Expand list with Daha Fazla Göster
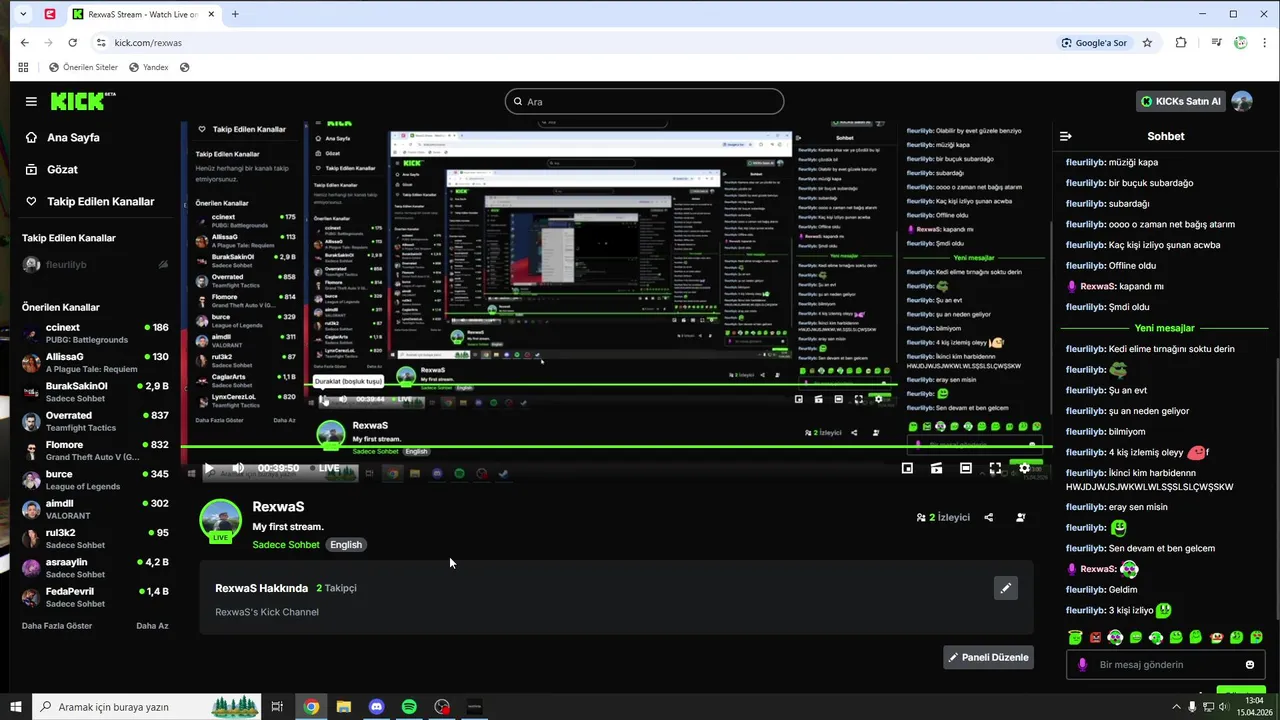Viewport: 1280px width, 720px height. 57,626
